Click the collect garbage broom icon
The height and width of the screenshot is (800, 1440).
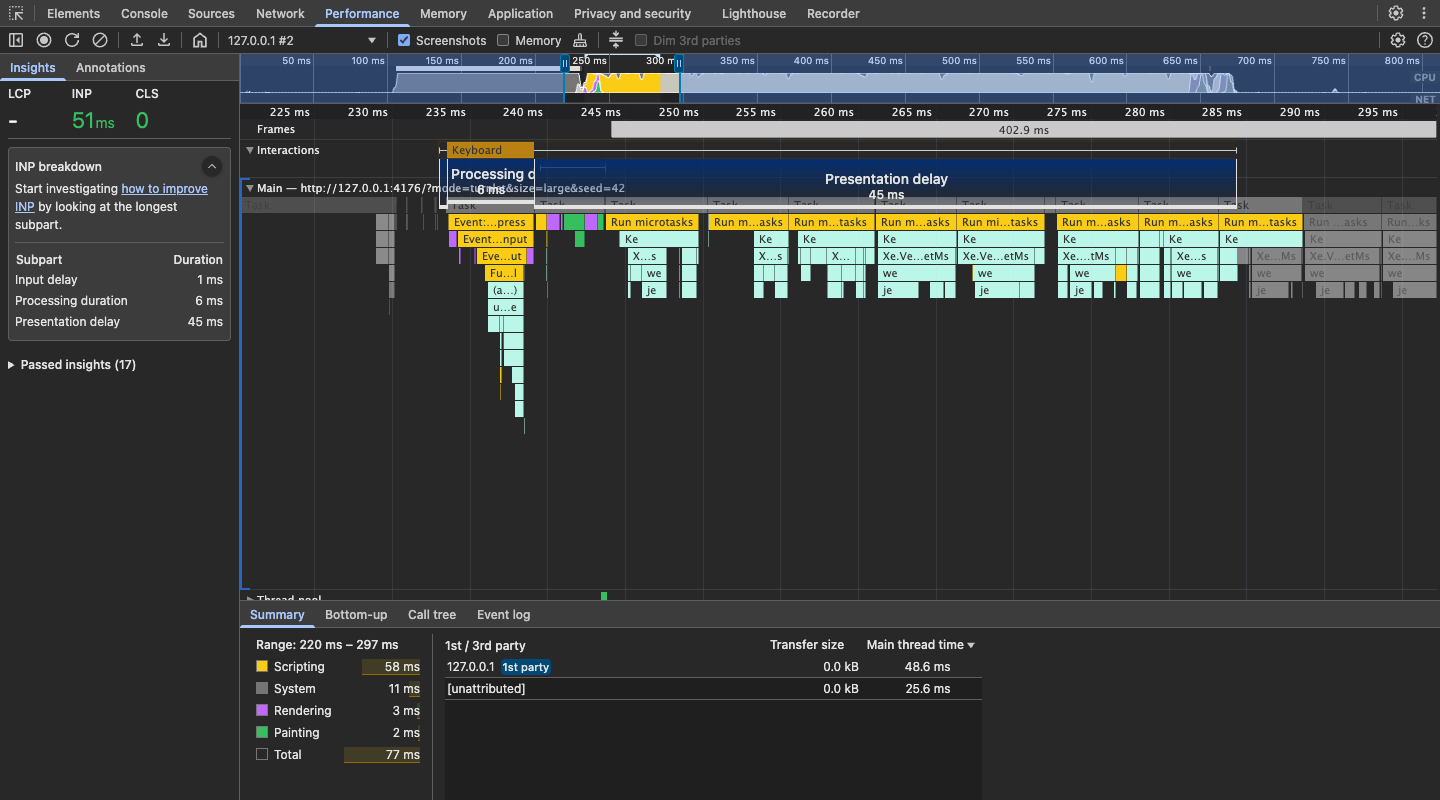click(579, 40)
